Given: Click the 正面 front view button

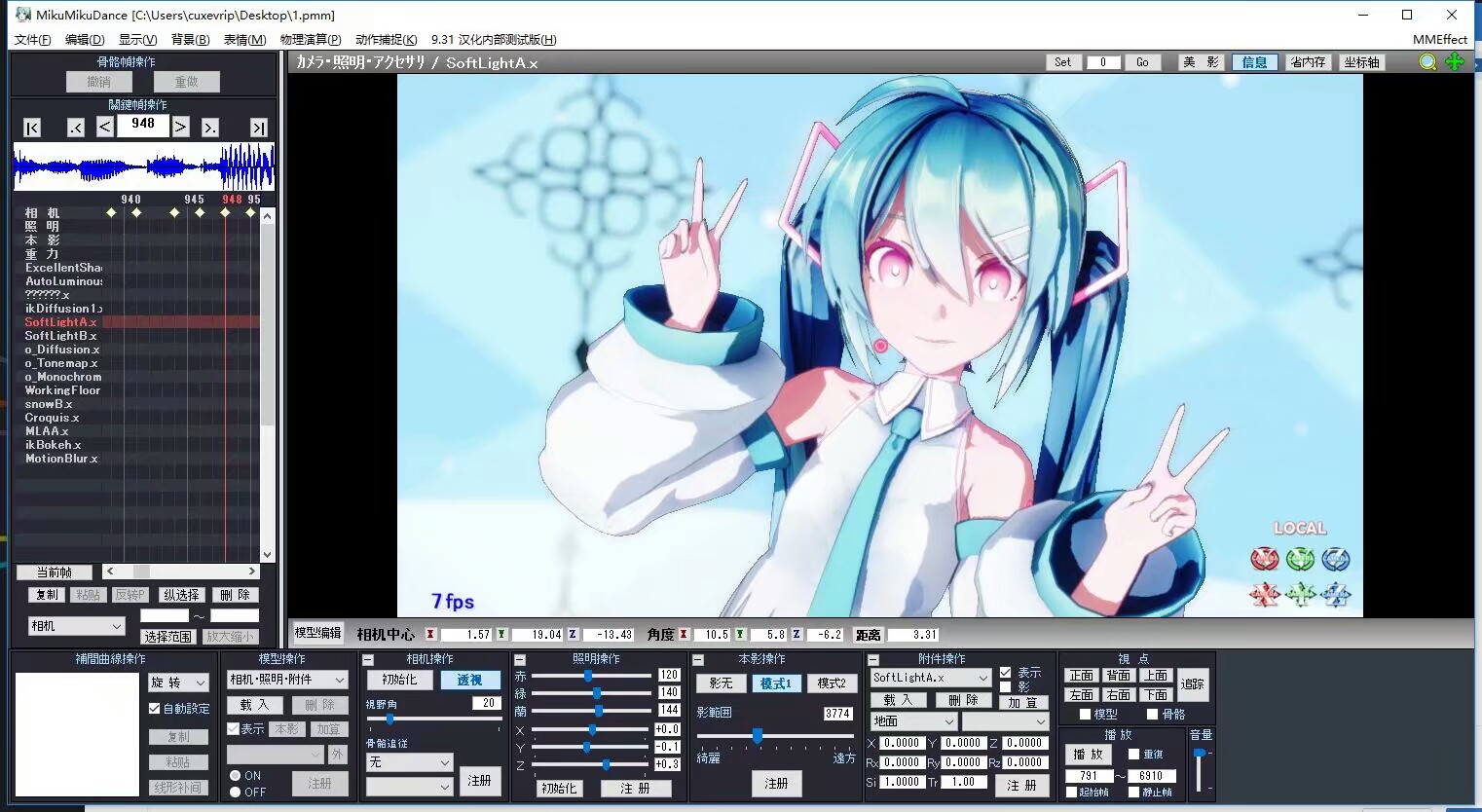Looking at the screenshot, I should click(1081, 676).
